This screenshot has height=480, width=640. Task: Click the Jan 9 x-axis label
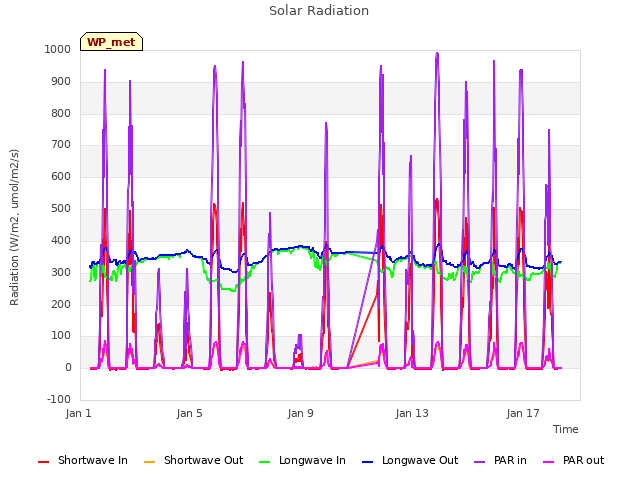coord(300,413)
